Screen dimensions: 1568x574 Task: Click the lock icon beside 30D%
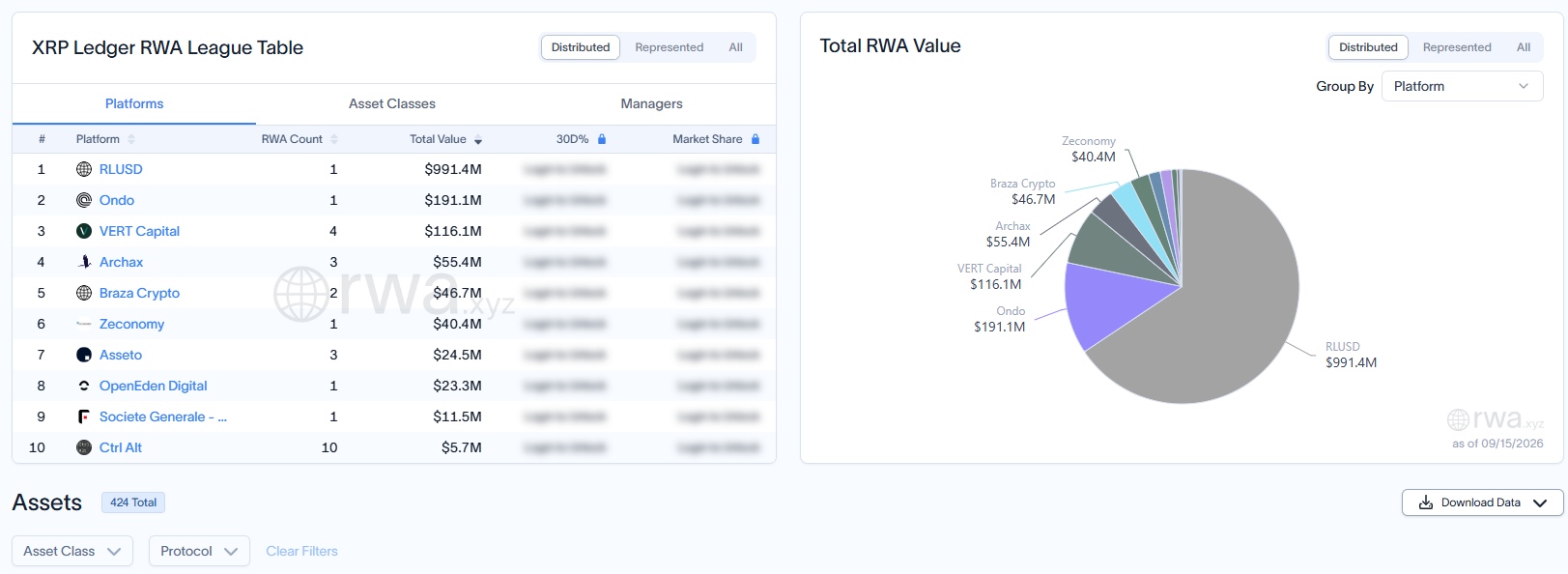[602, 139]
